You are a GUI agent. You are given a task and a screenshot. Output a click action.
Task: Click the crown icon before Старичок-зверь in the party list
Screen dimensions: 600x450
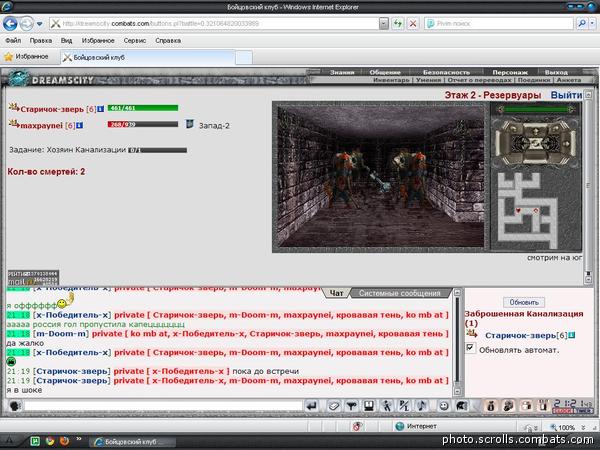coord(14,108)
